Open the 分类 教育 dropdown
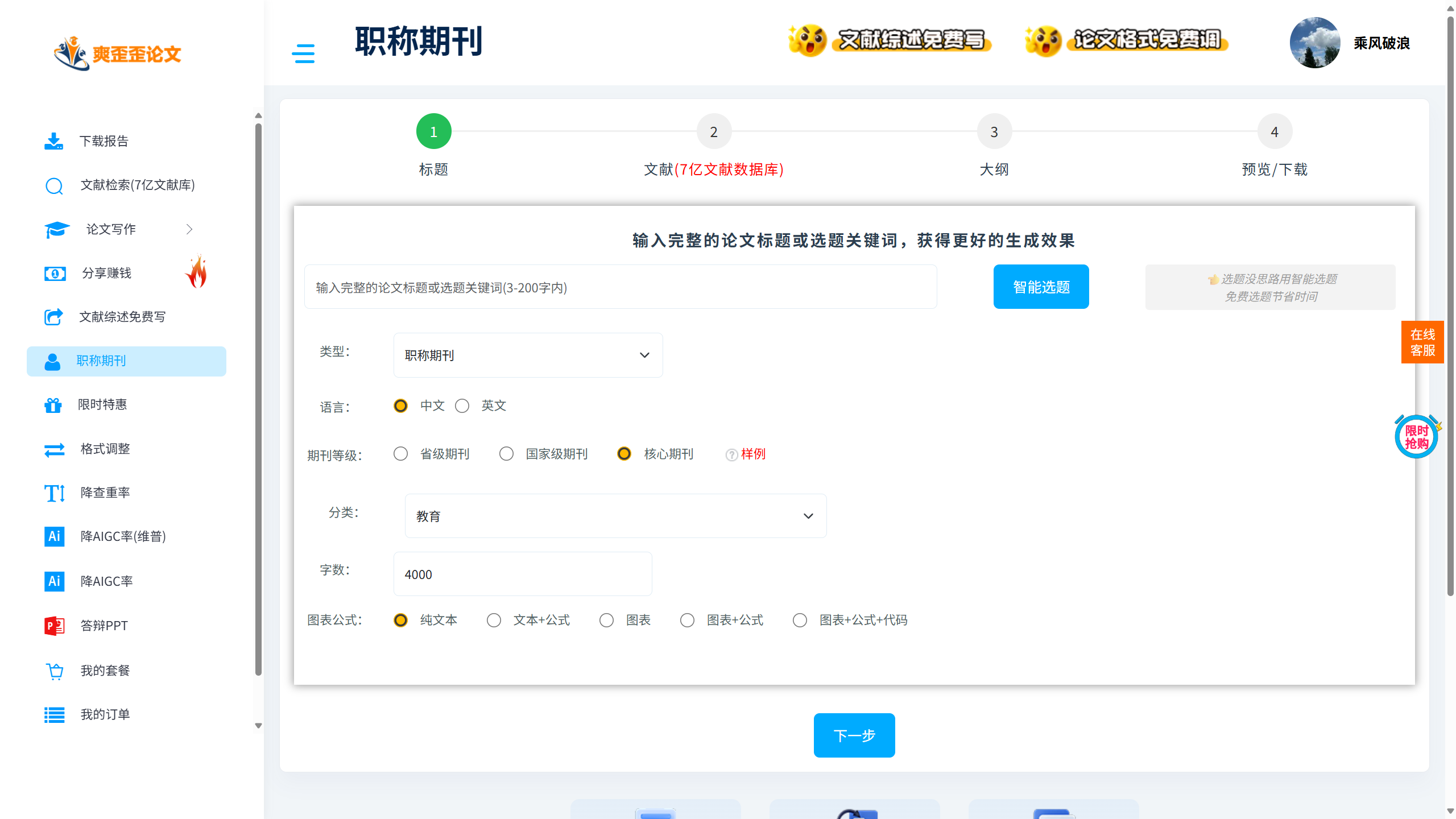The image size is (1456, 819). (615, 516)
